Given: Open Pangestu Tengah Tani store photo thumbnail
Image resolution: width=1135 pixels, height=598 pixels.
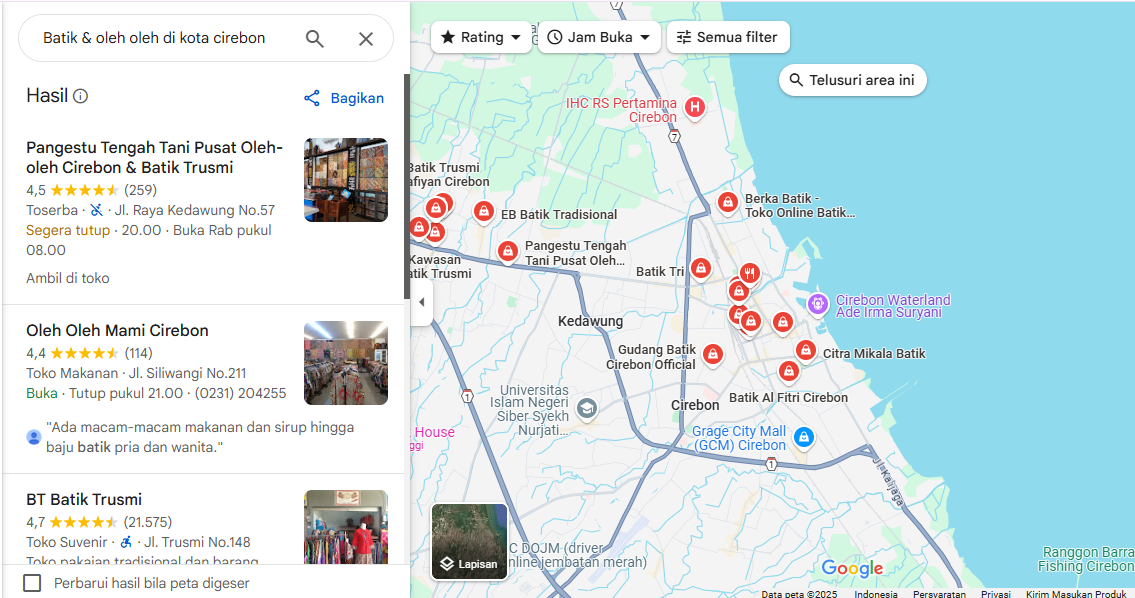Looking at the screenshot, I should [346, 180].
